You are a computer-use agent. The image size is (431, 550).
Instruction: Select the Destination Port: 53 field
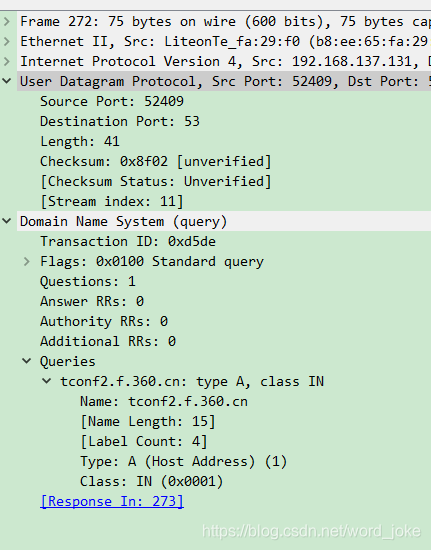pos(120,121)
